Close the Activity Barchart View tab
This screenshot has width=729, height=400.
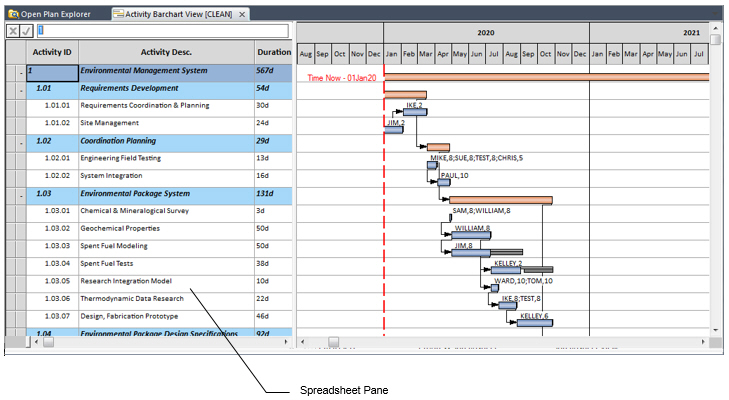pos(242,14)
